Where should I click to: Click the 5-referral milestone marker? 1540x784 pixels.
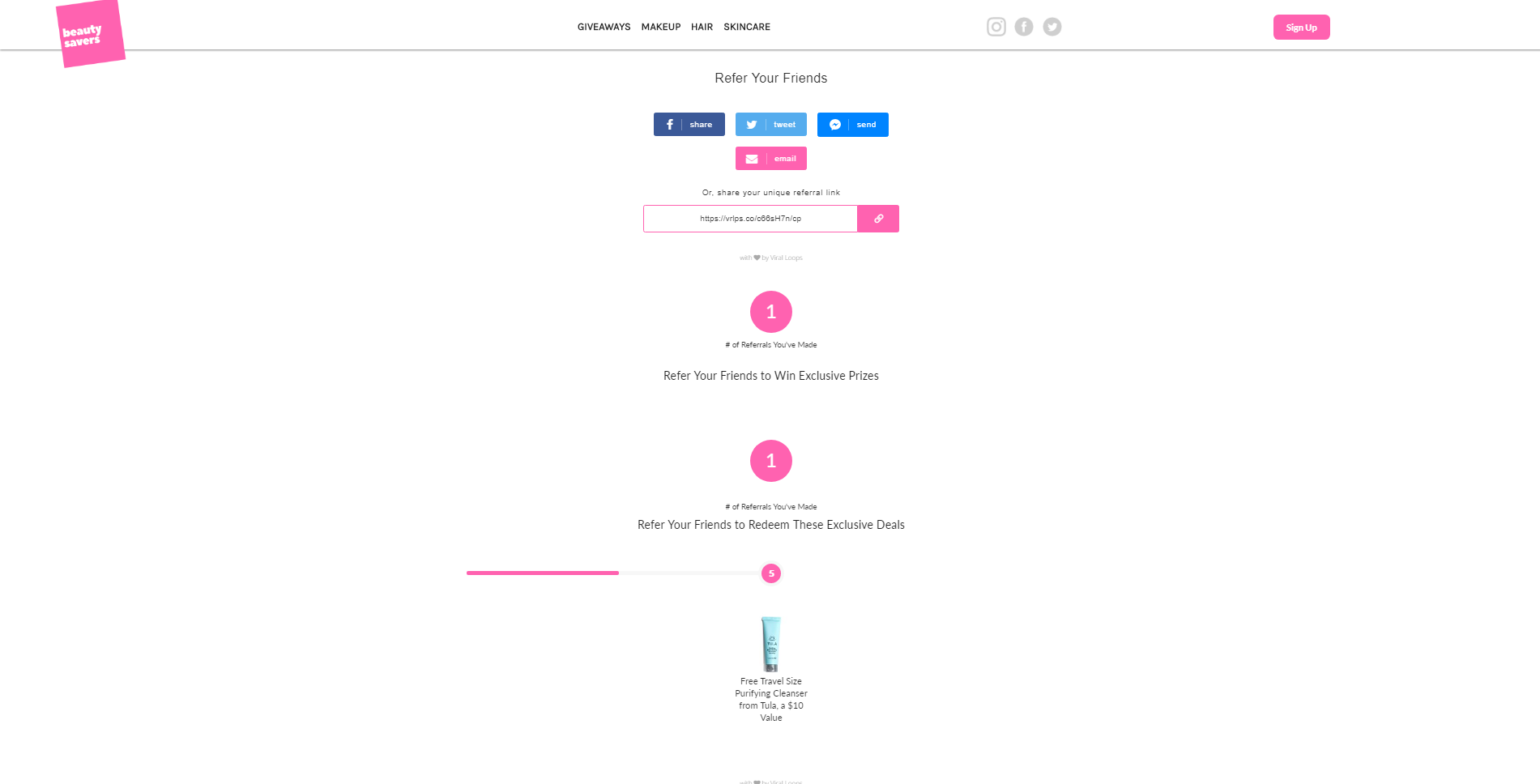(771, 573)
